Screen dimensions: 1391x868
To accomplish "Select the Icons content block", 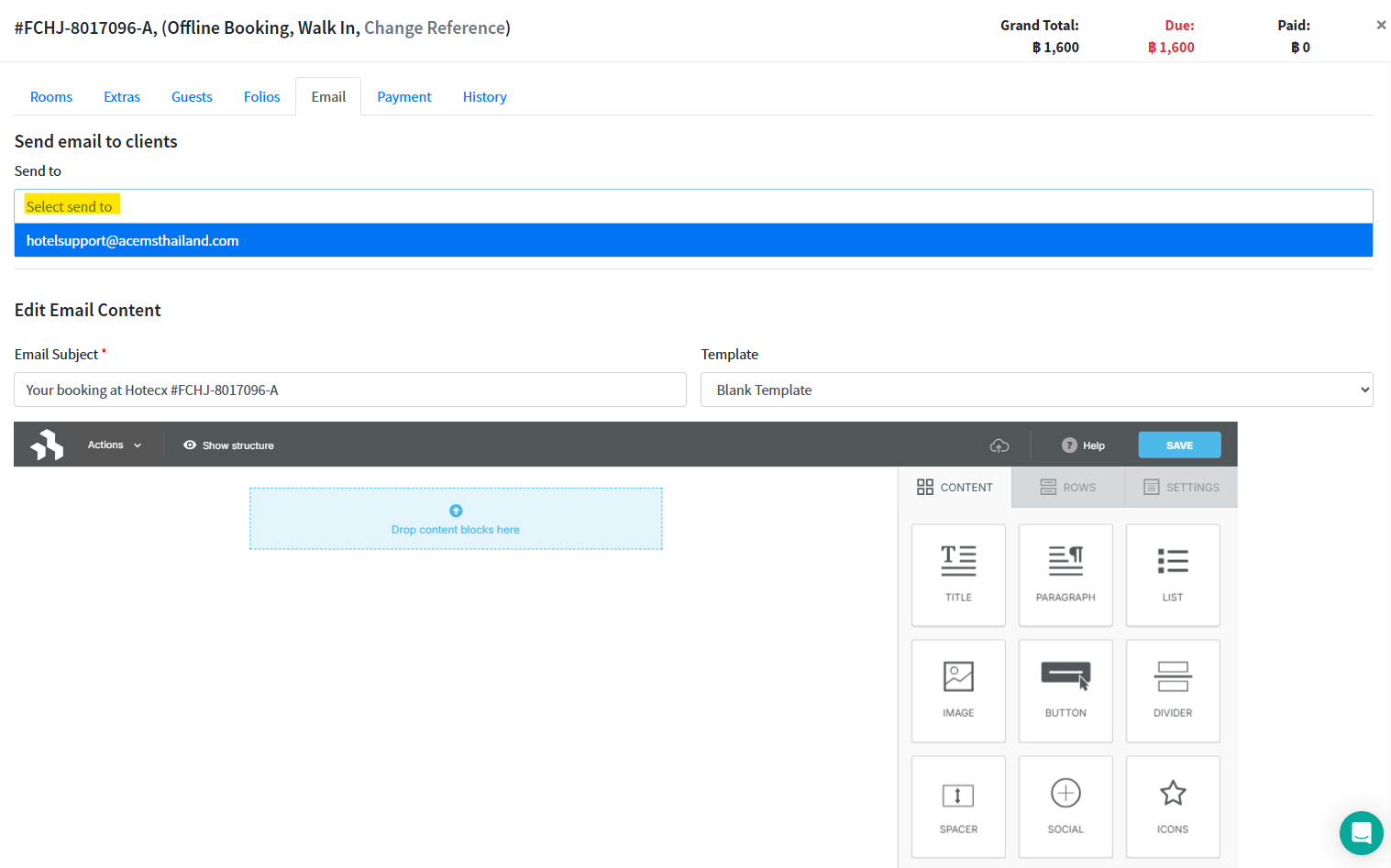I will coord(1172,807).
